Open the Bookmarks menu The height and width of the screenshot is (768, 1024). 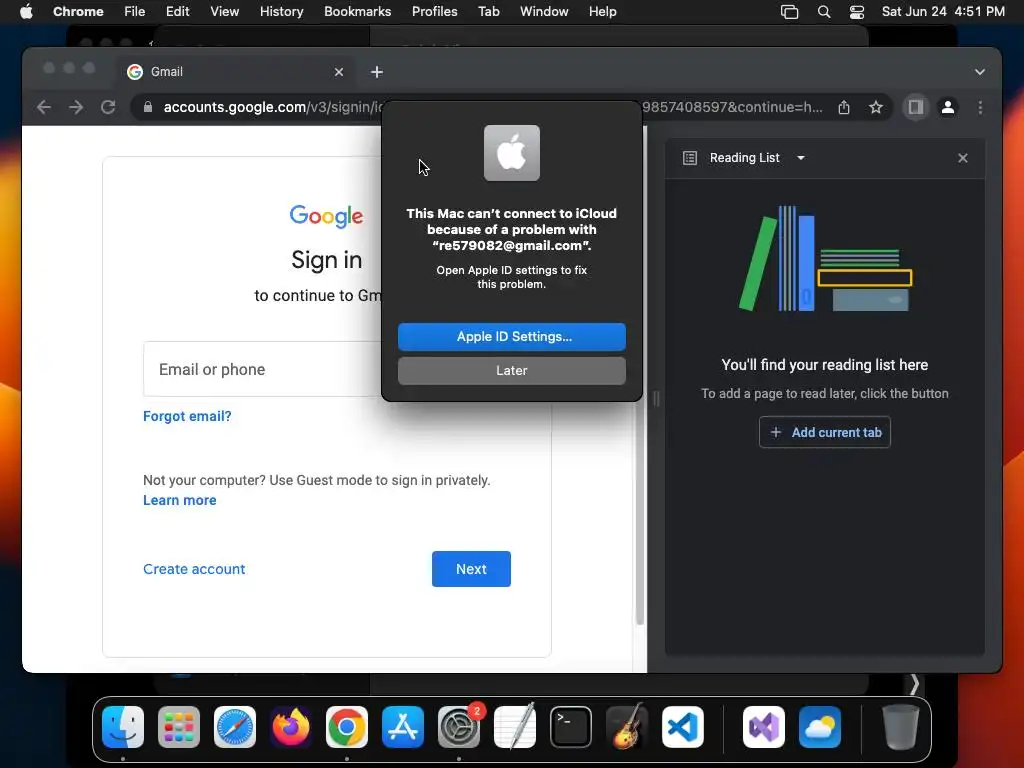click(x=358, y=12)
